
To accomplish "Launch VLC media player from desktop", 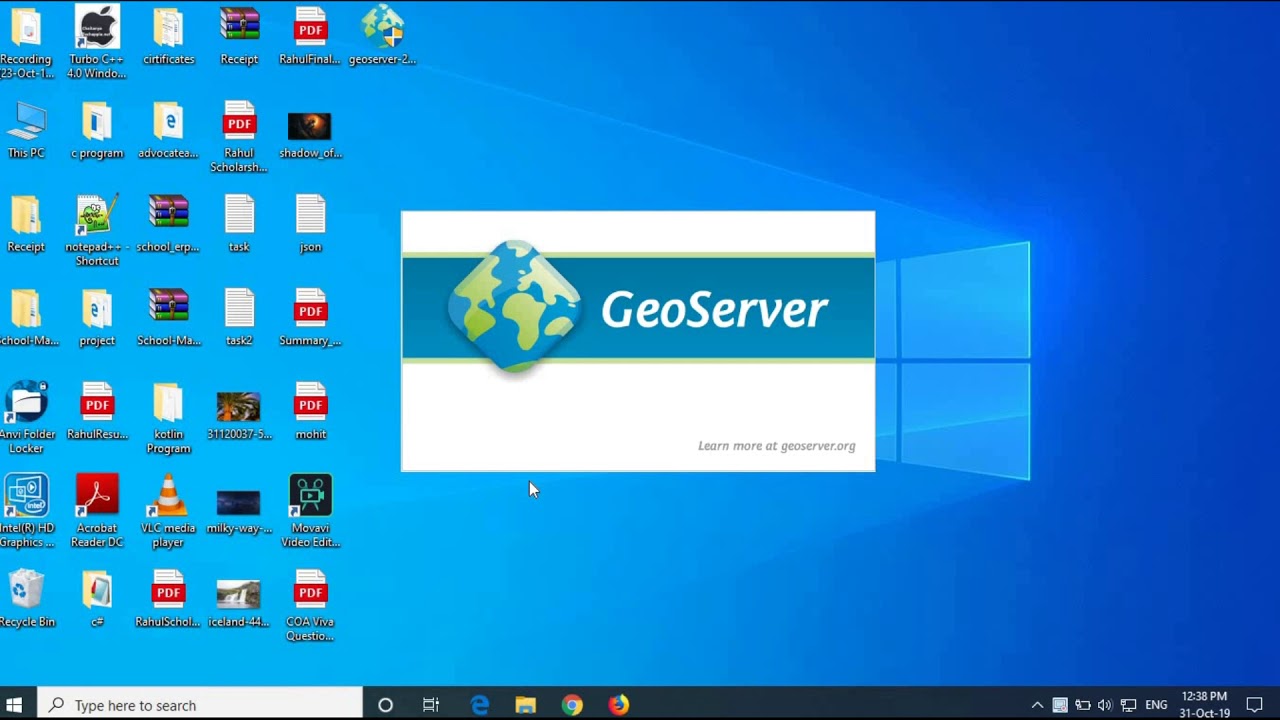I will pos(168,497).
